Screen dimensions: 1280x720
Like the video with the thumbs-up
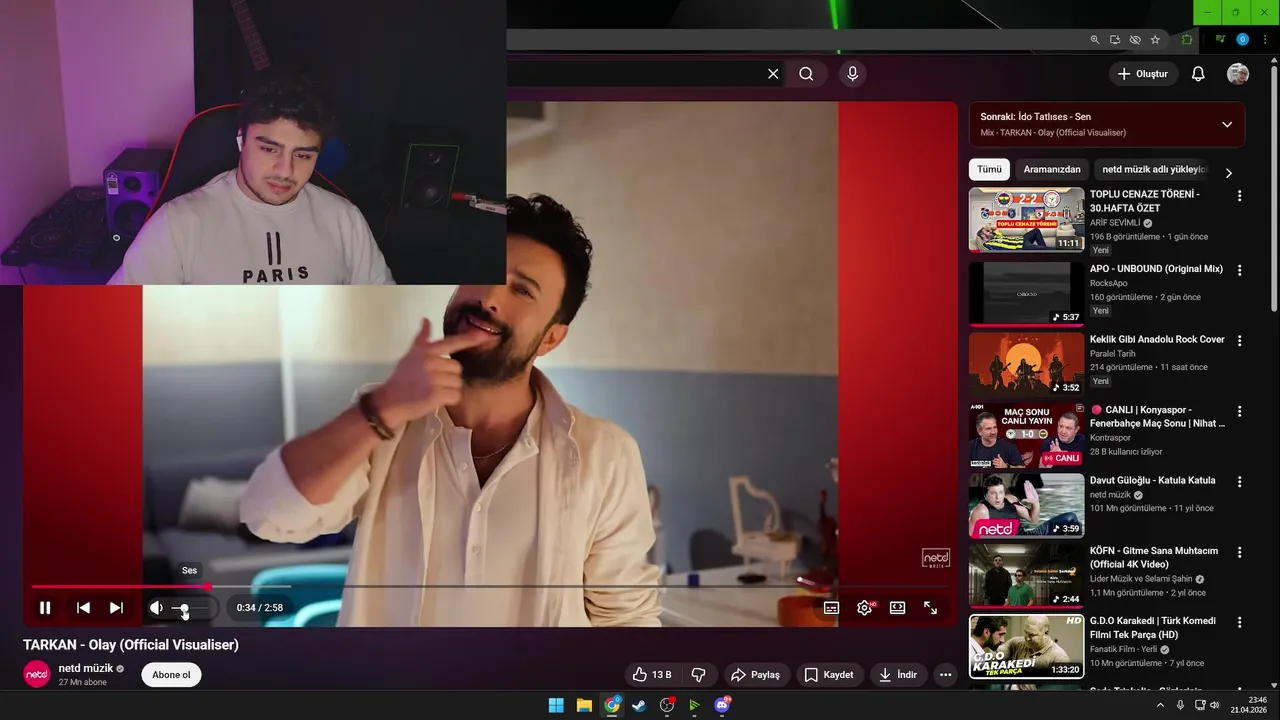pyautogui.click(x=652, y=675)
